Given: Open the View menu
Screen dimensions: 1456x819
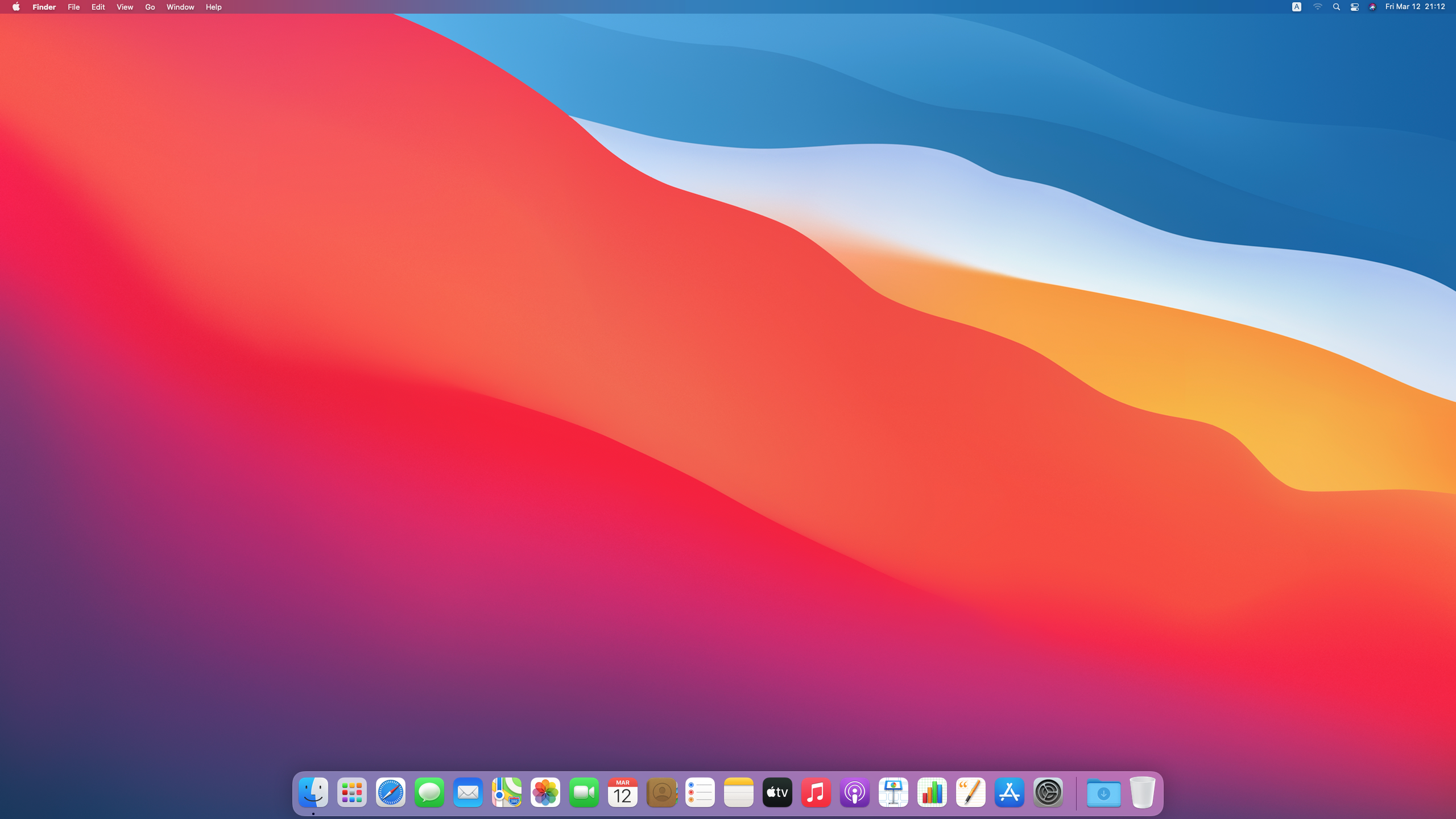Looking at the screenshot, I should [125, 7].
